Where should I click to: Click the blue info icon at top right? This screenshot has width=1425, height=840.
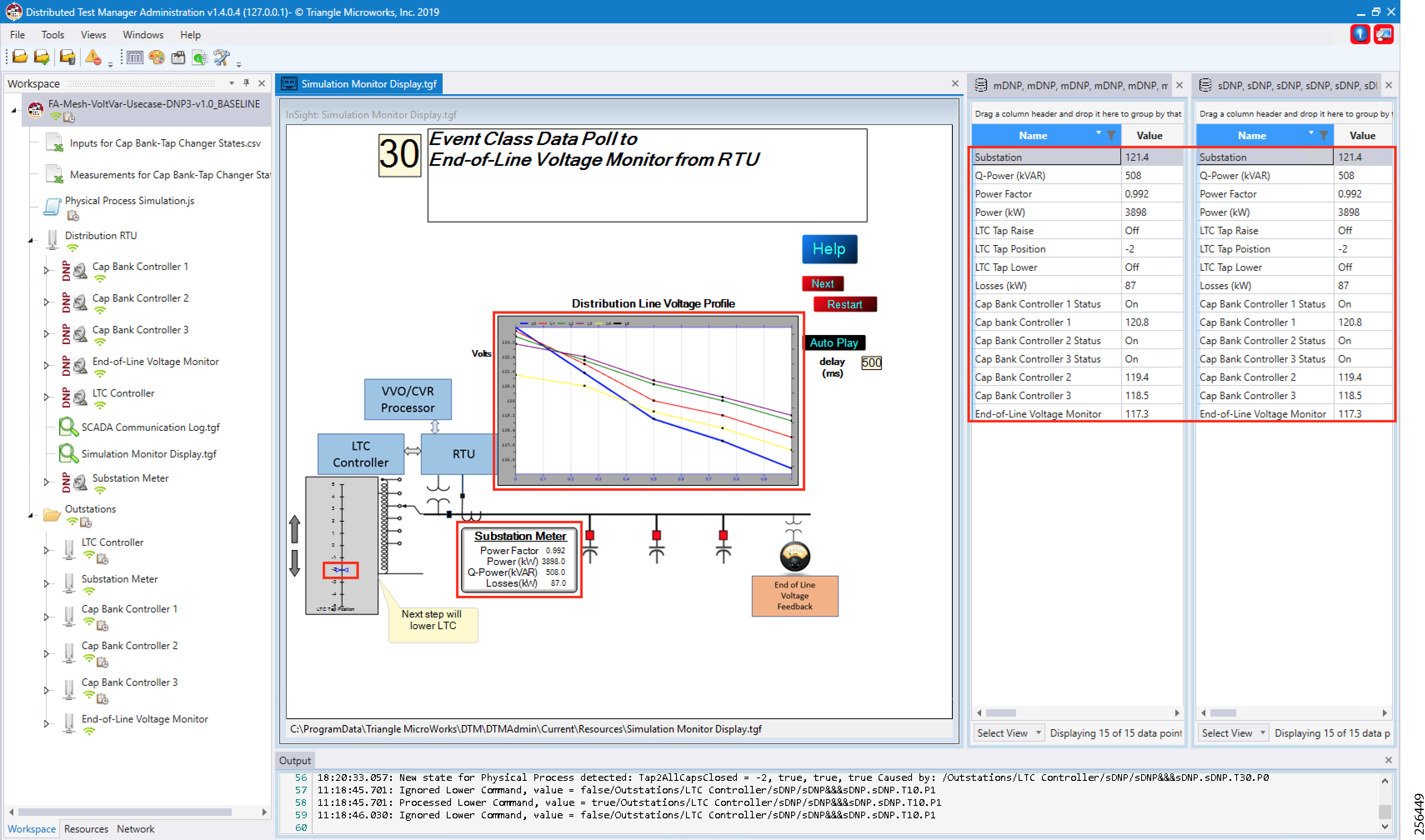point(1360,35)
